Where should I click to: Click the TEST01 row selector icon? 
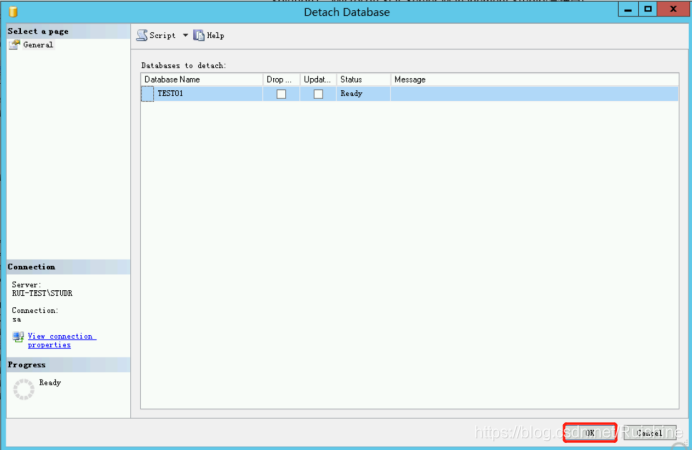(x=148, y=94)
